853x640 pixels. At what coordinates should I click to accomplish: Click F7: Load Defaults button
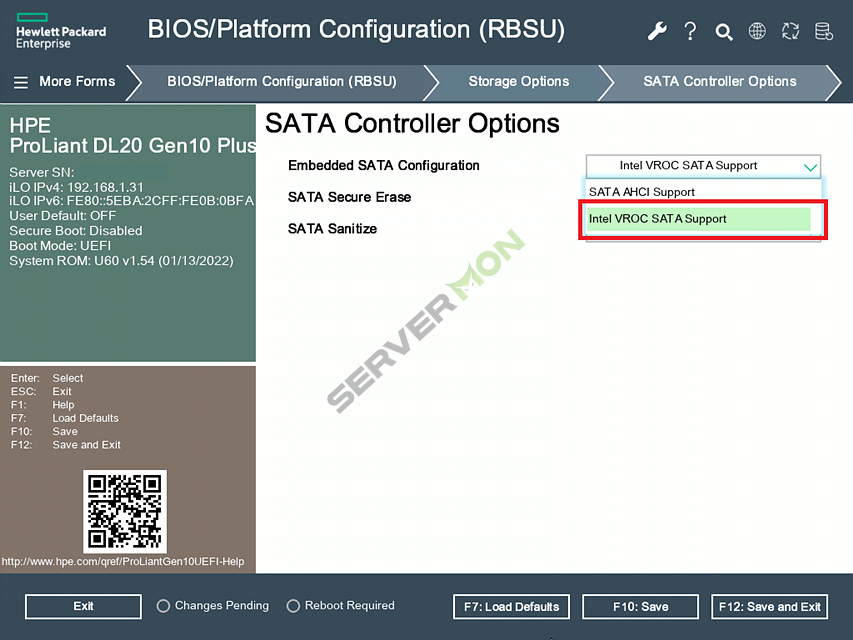(x=511, y=606)
